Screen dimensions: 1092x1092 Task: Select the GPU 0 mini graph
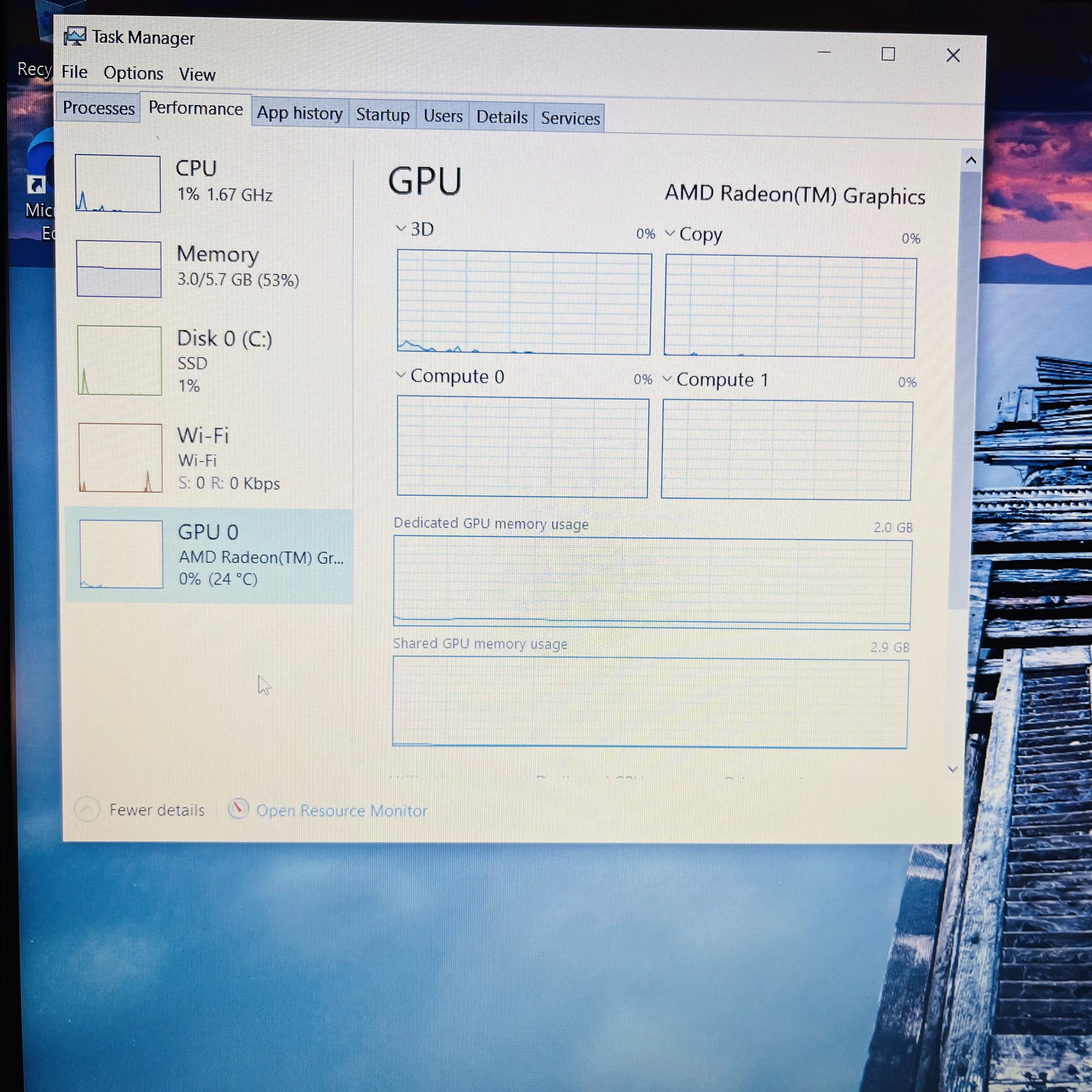(x=121, y=554)
